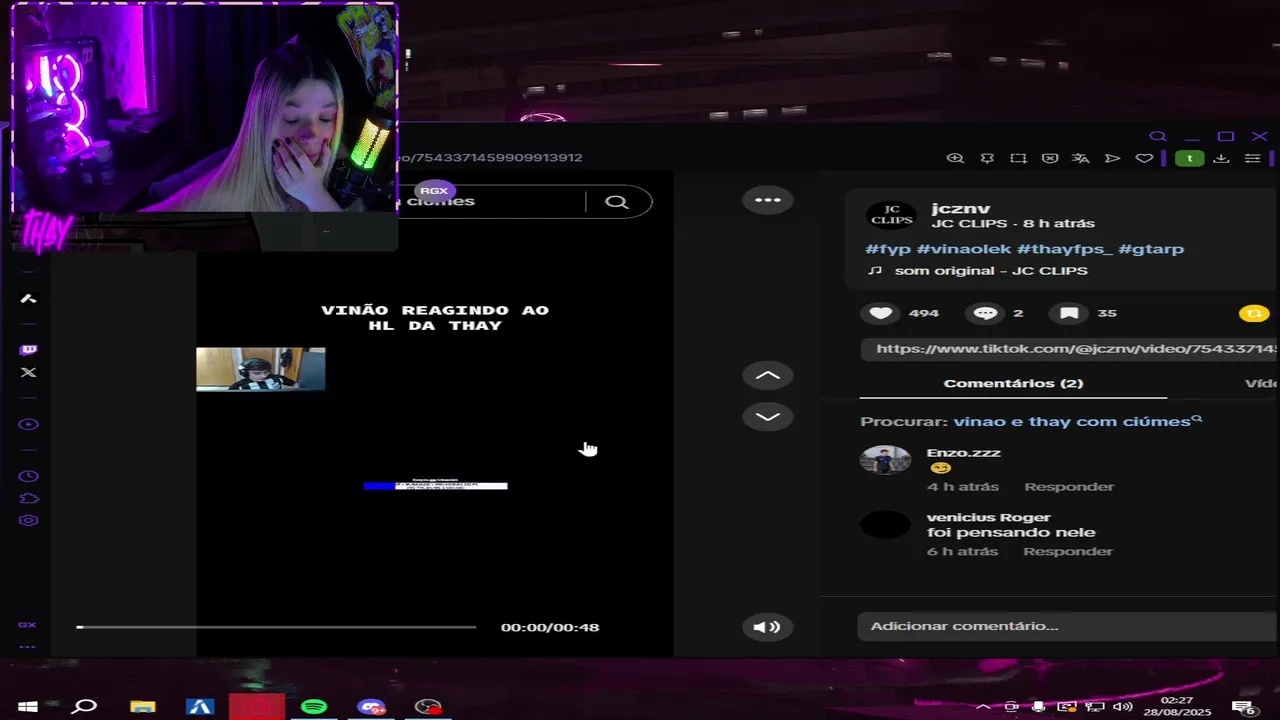Click the #gtarp hashtag
This screenshot has height=720, width=1280.
1151,249
